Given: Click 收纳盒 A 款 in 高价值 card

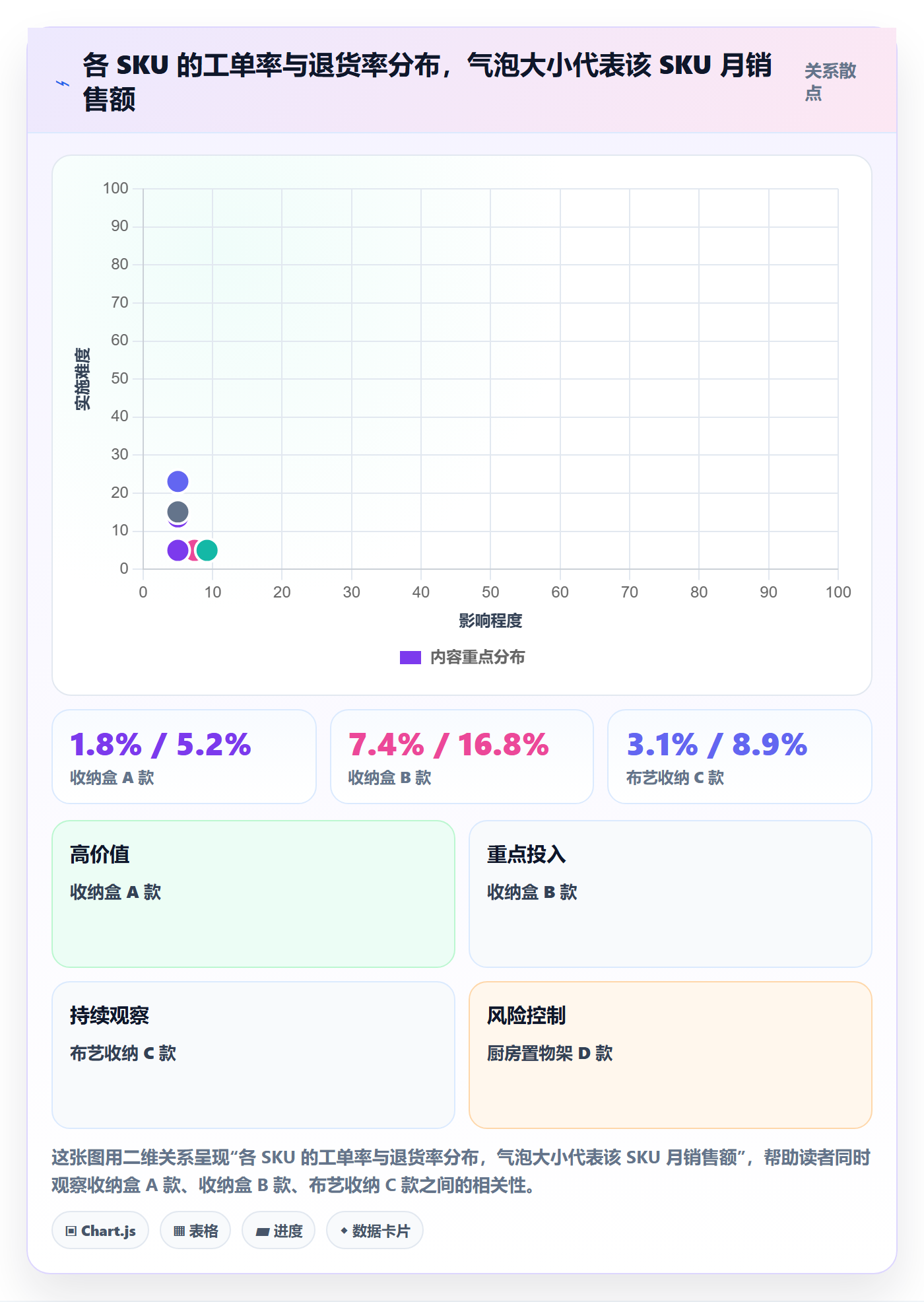Looking at the screenshot, I should click(115, 892).
